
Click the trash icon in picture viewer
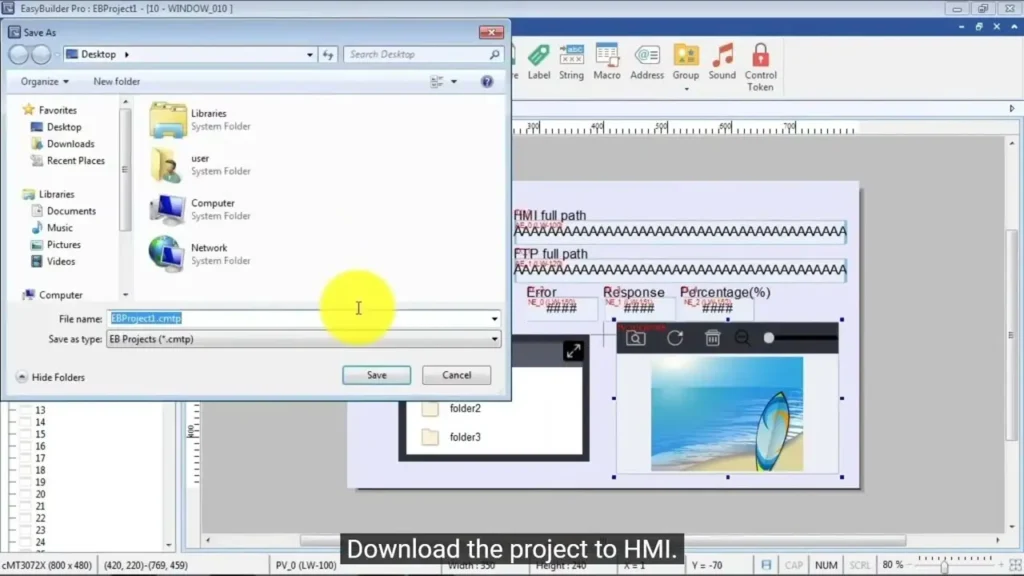click(x=713, y=338)
